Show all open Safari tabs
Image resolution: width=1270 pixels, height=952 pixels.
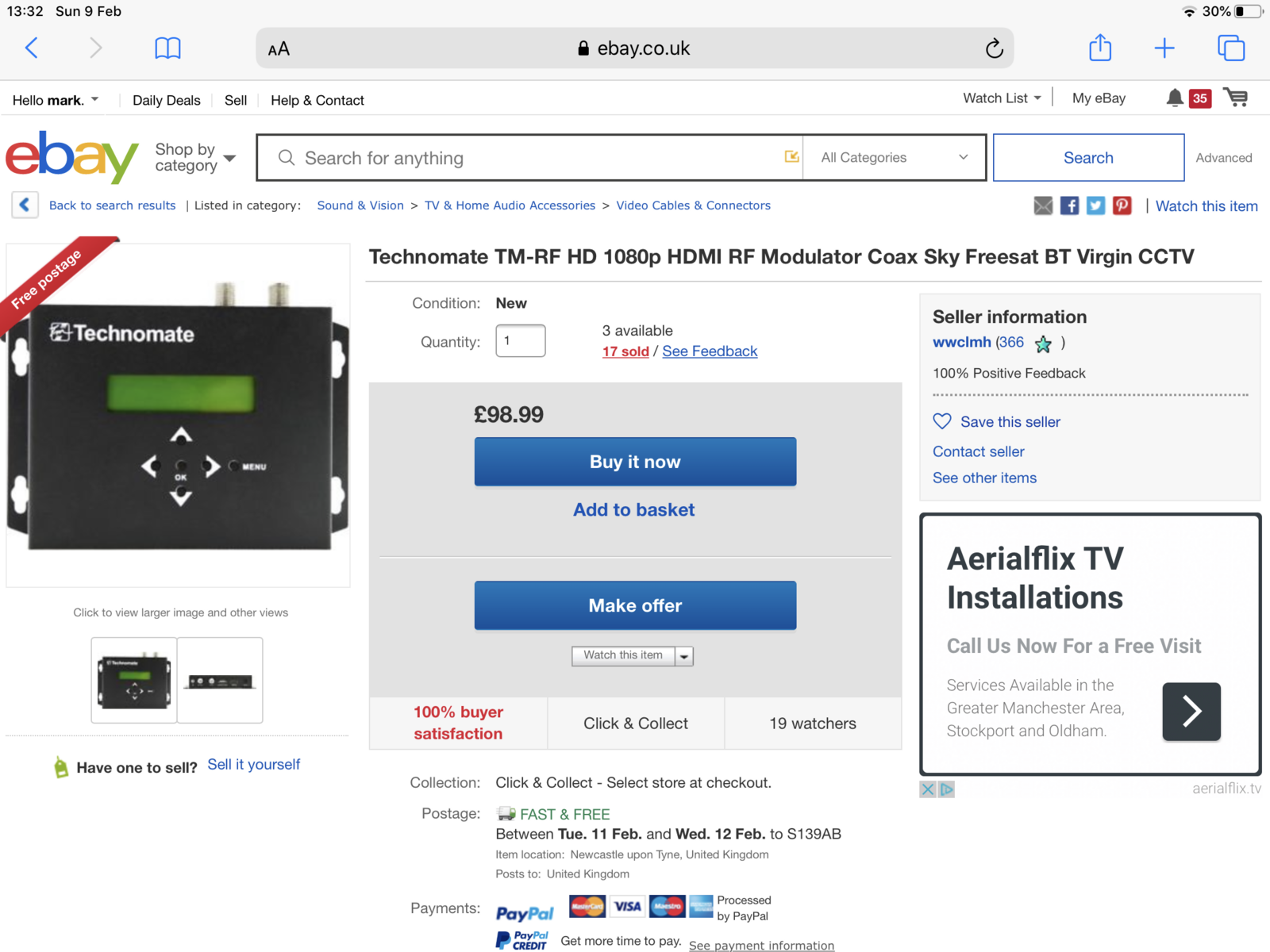pyautogui.click(x=1231, y=48)
